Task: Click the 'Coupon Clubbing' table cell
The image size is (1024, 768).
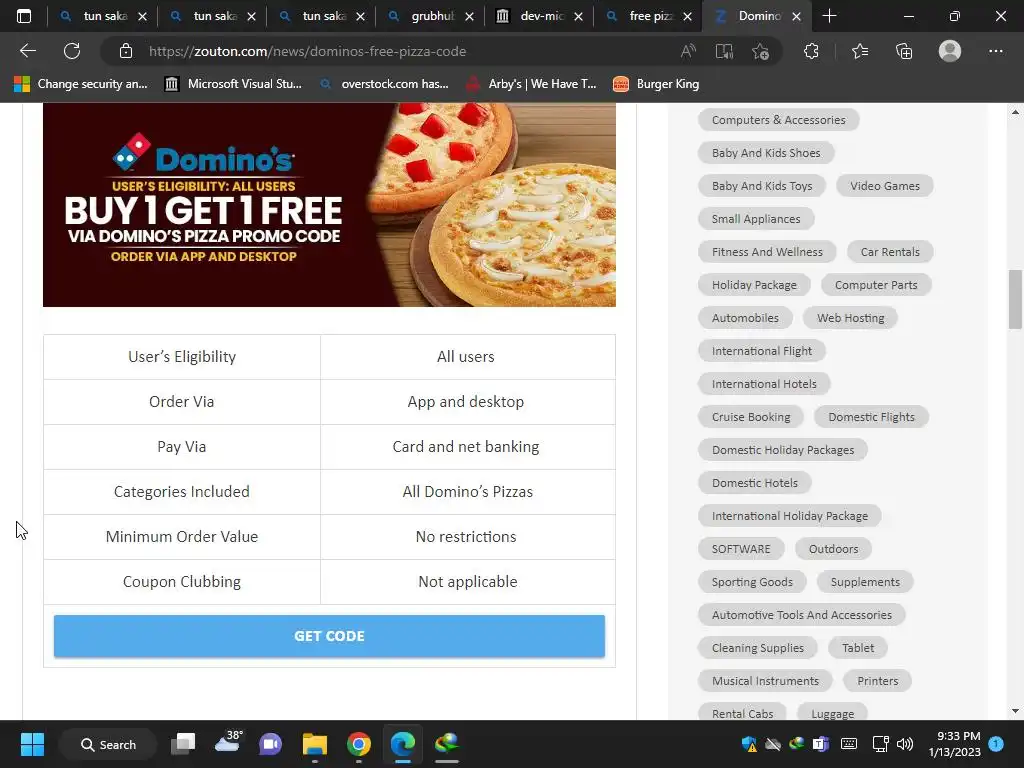Action: [182, 582]
